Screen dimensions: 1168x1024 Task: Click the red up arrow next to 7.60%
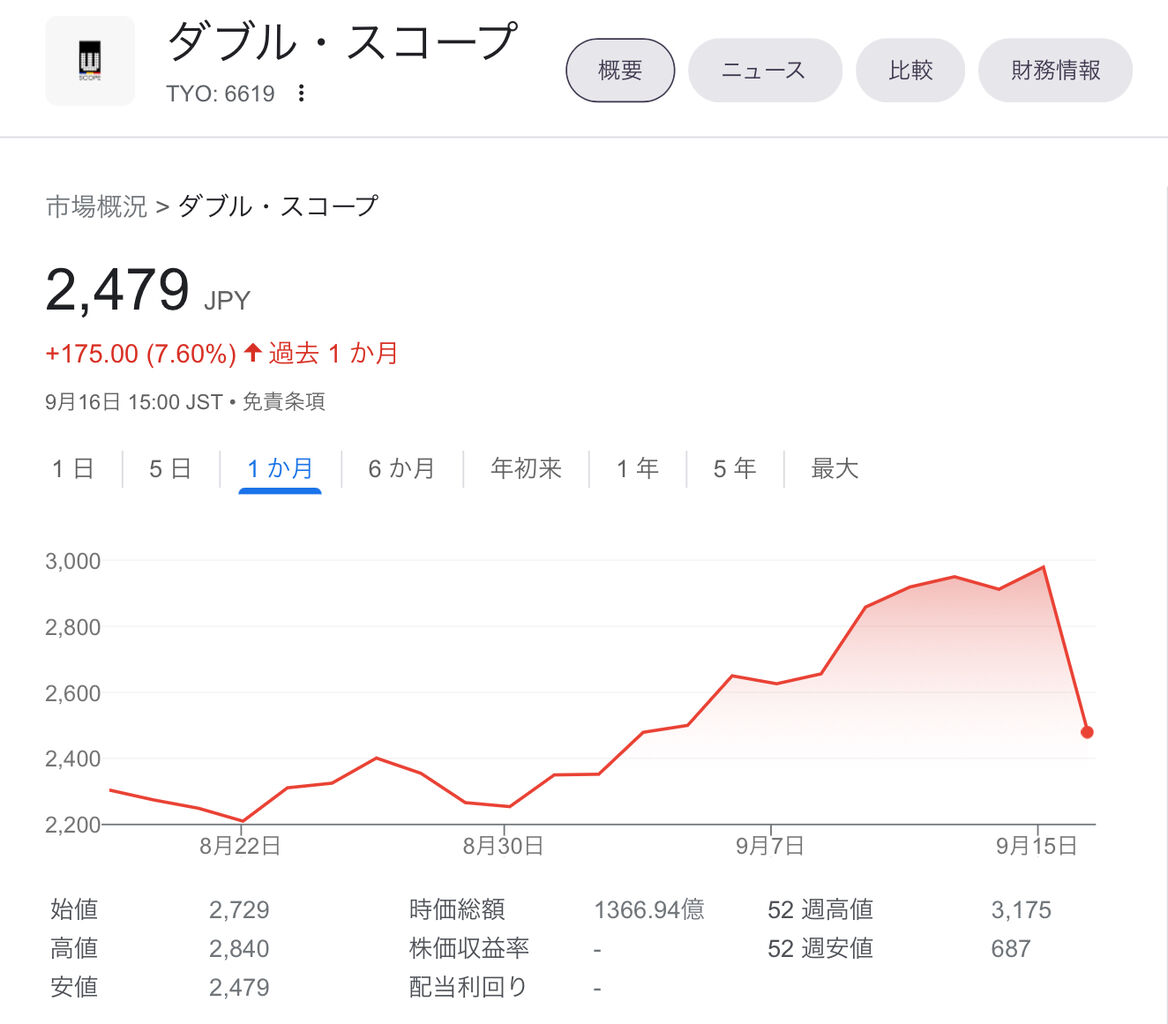(x=253, y=352)
